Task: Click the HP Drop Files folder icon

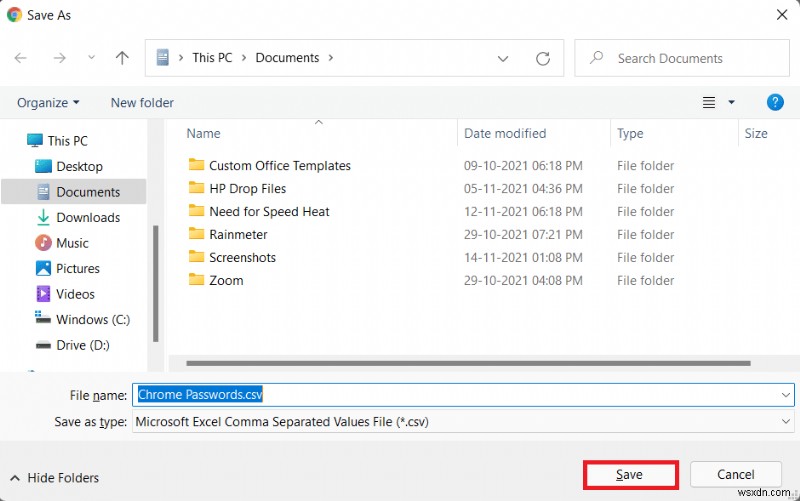Action: tap(196, 187)
